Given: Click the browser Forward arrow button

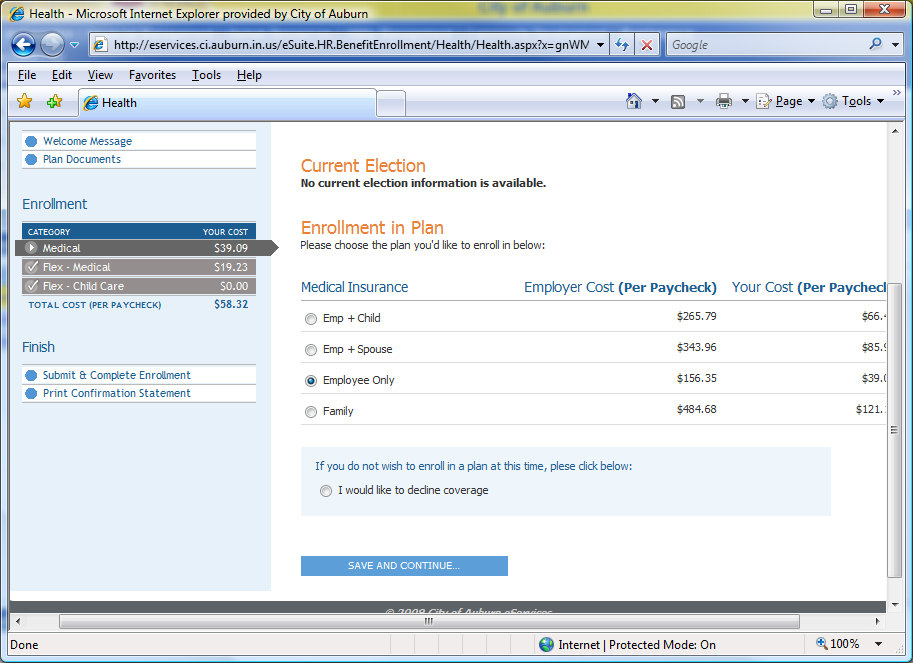Looking at the screenshot, I should [x=52, y=45].
